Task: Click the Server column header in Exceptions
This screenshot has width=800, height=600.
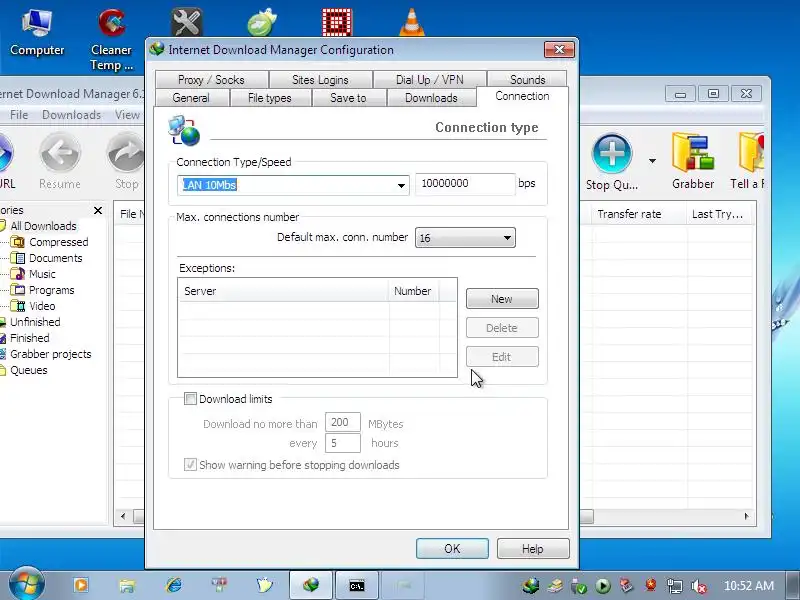Action: pyautogui.click(x=284, y=291)
